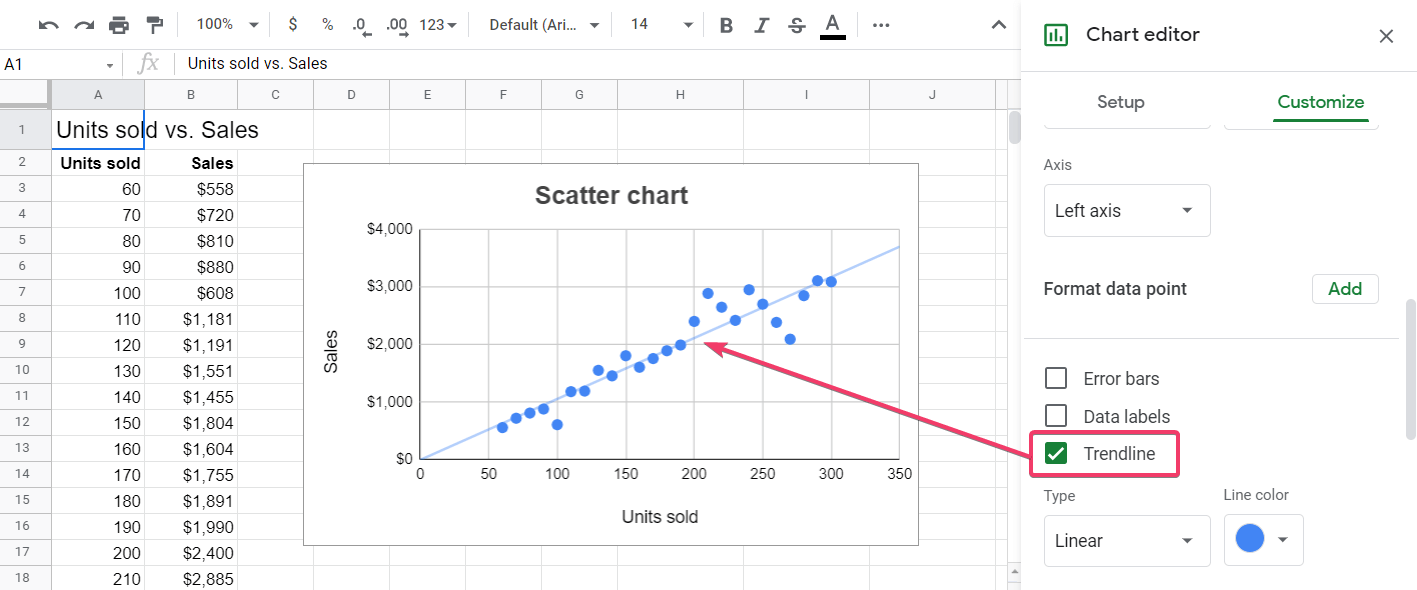Click the percent format icon
Viewport: 1417px width, 590px height.
coord(326,24)
